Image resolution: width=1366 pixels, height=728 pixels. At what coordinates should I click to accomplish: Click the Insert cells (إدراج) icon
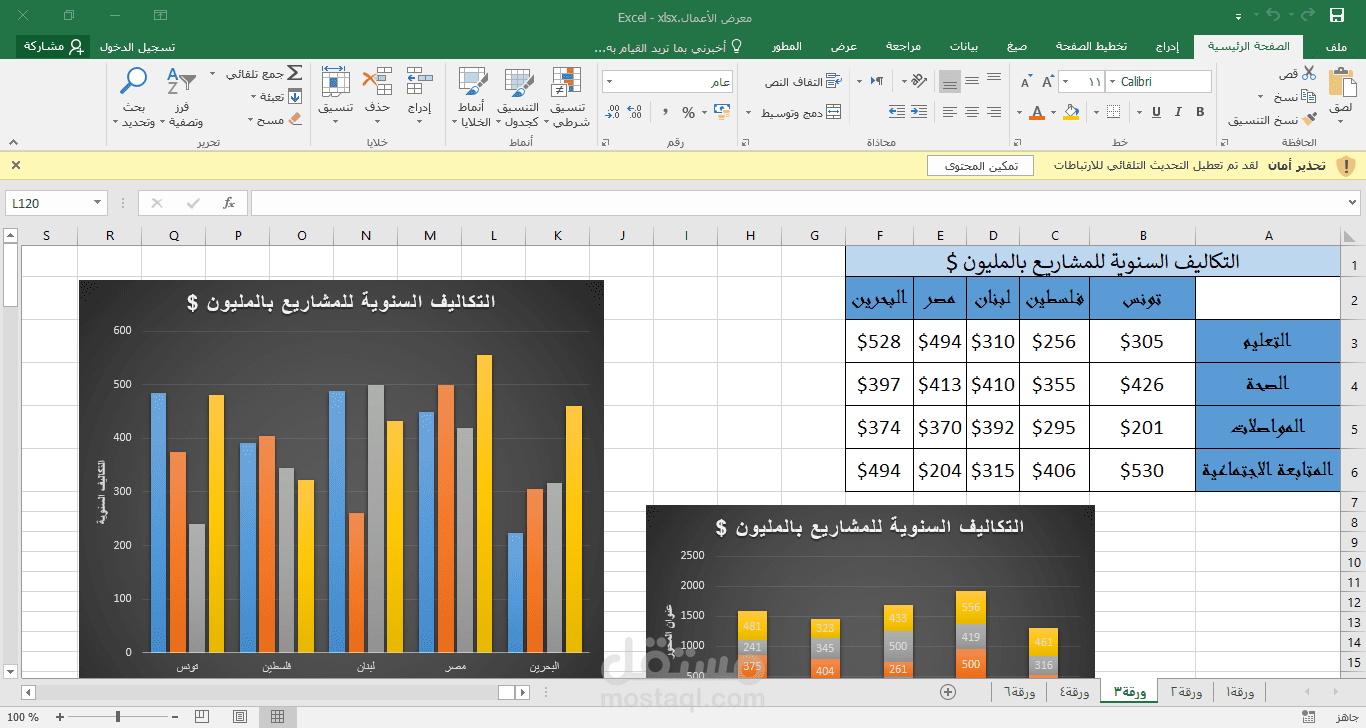coord(419,81)
